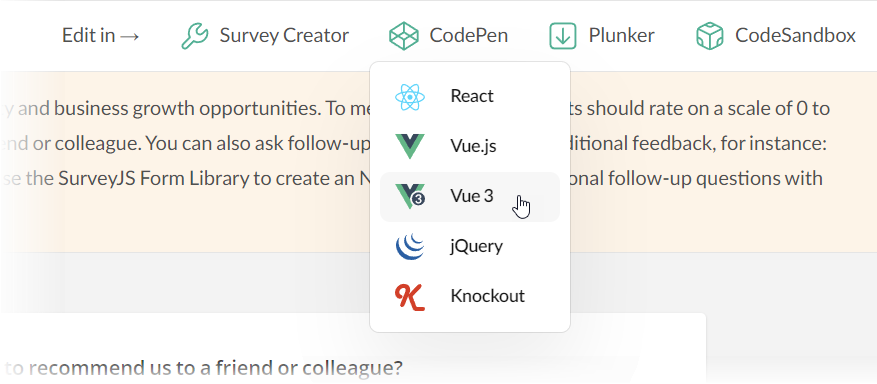Click the React atom logo
Image resolution: width=877 pixels, height=384 pixels.
click(410, 97)
